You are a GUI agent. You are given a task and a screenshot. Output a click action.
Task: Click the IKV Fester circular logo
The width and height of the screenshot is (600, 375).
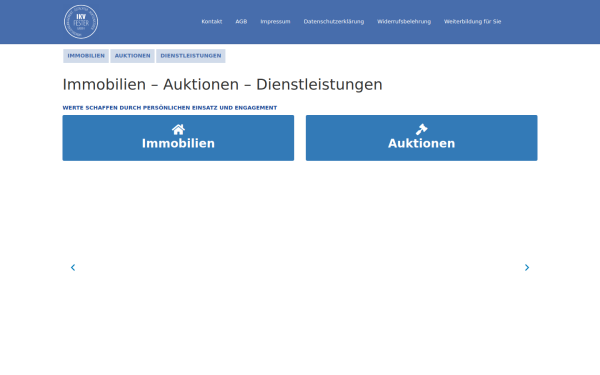point(81,22)
